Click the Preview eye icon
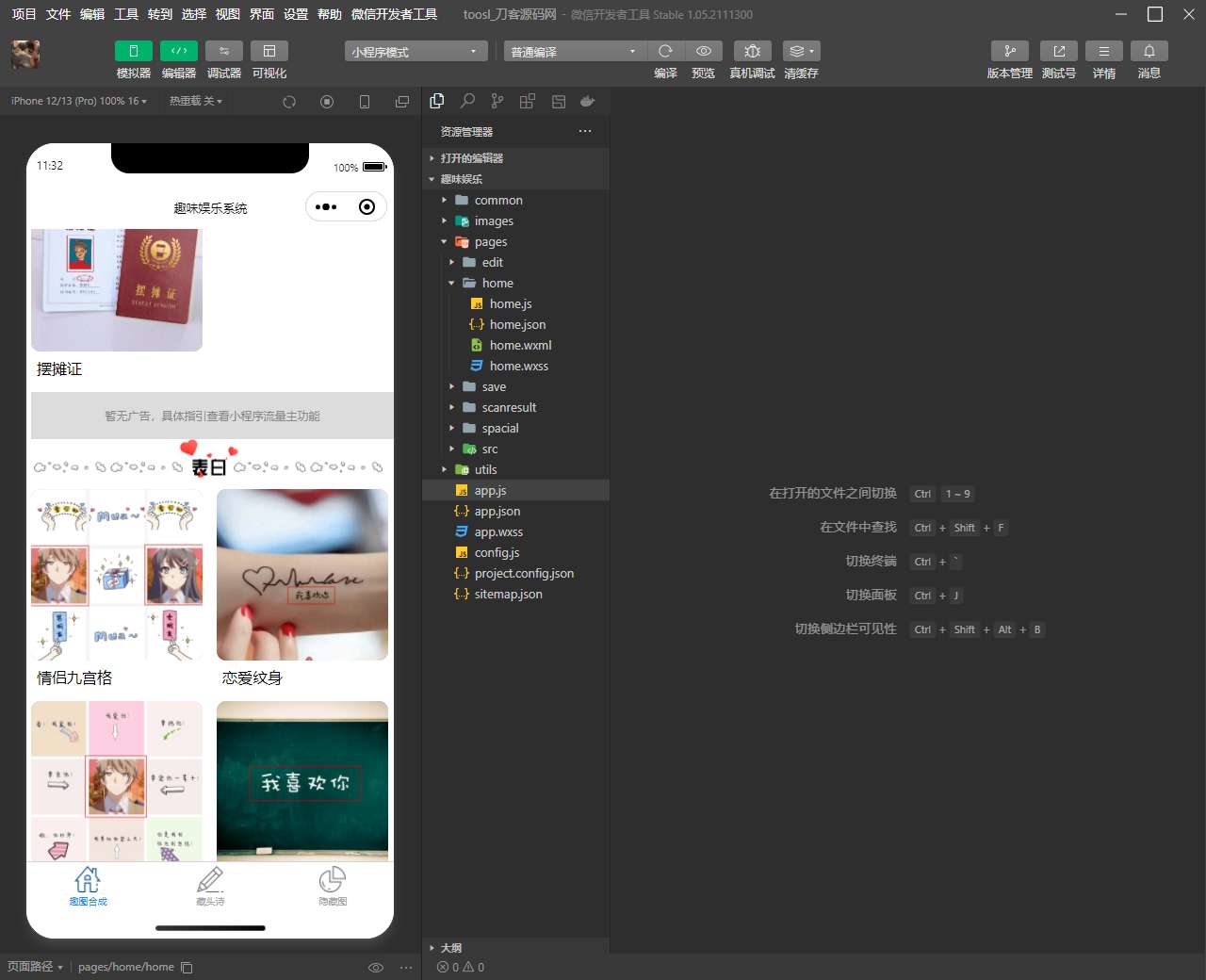This screenshot has width=1206, height=980. pos(703,51)
